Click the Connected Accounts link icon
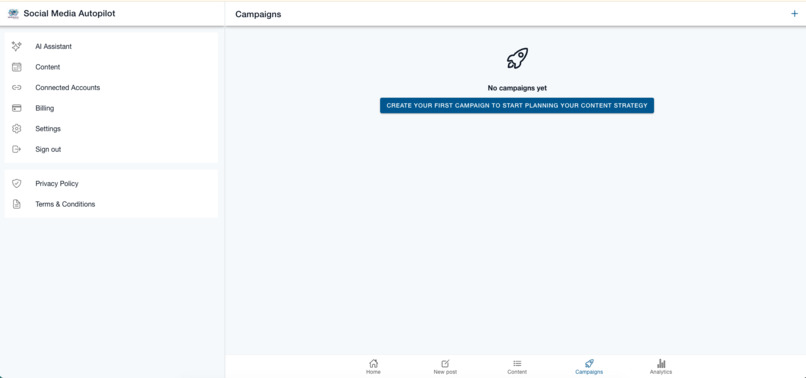 tap(16, 87)
